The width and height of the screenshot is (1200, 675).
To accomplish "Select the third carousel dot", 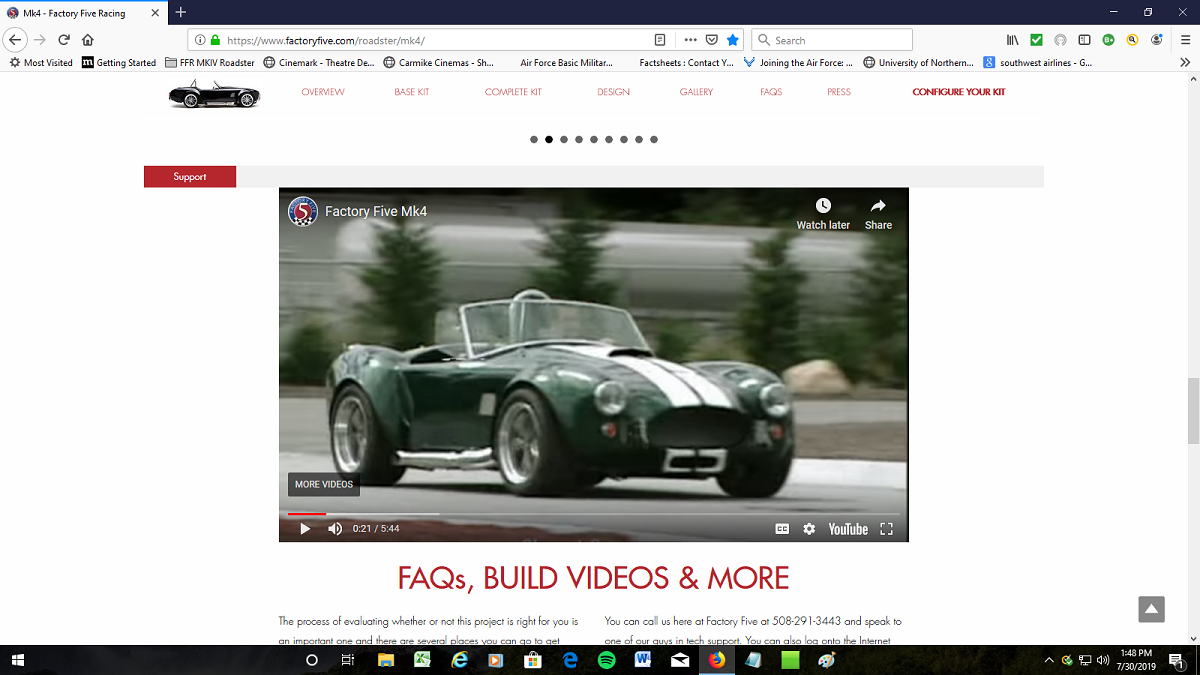I will click(x=564, y=140).
